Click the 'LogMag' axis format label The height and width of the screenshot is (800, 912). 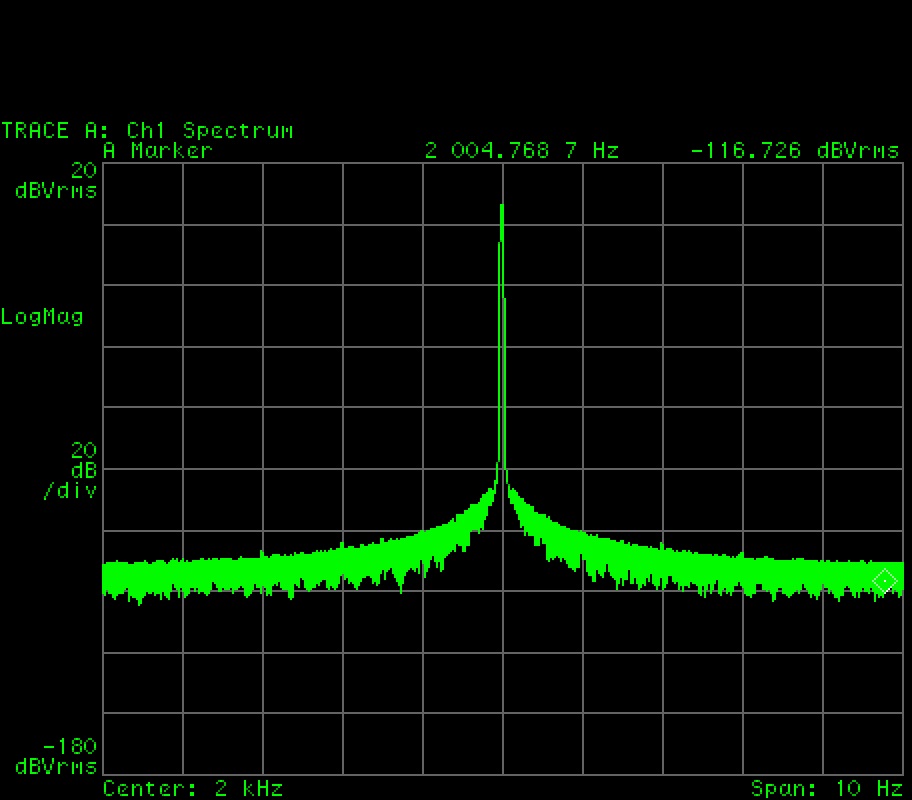point(42,317)
